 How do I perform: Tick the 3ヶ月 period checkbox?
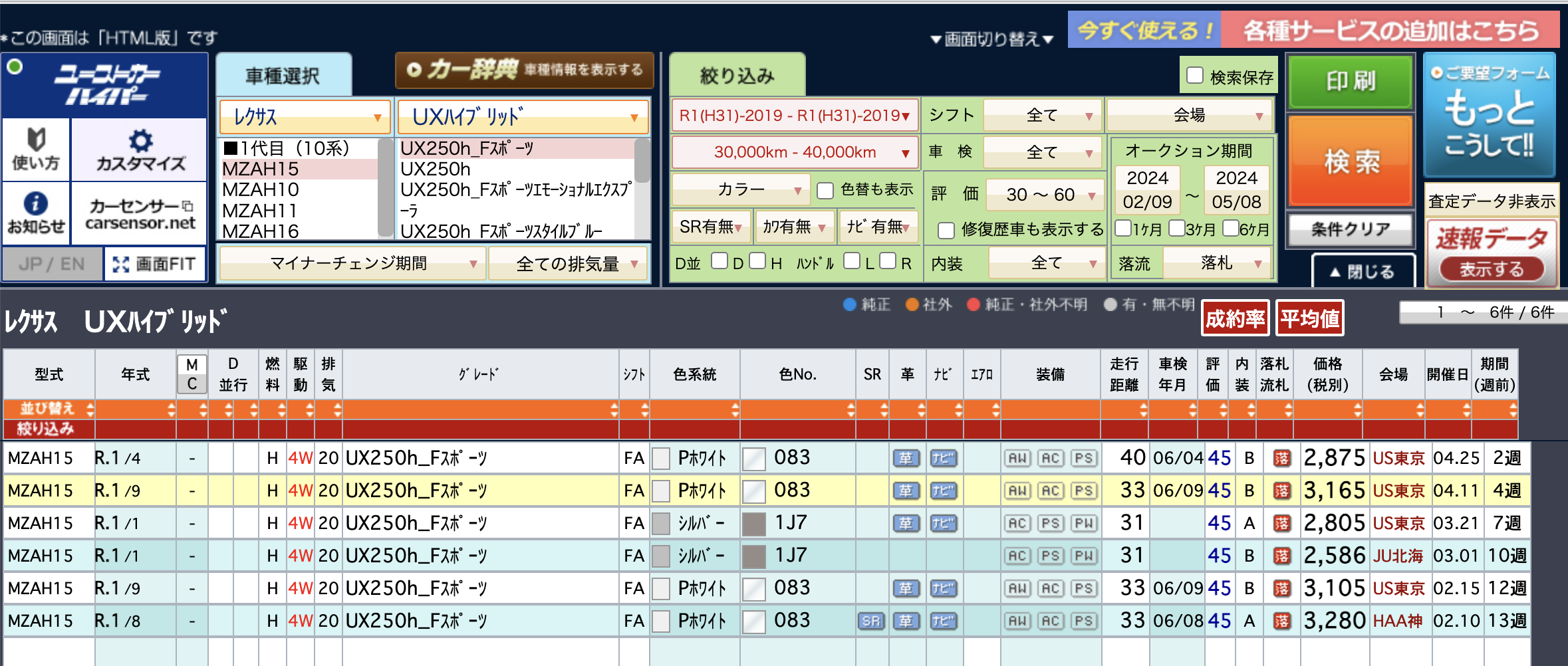pyautogui.click(x=1177, y=228)
